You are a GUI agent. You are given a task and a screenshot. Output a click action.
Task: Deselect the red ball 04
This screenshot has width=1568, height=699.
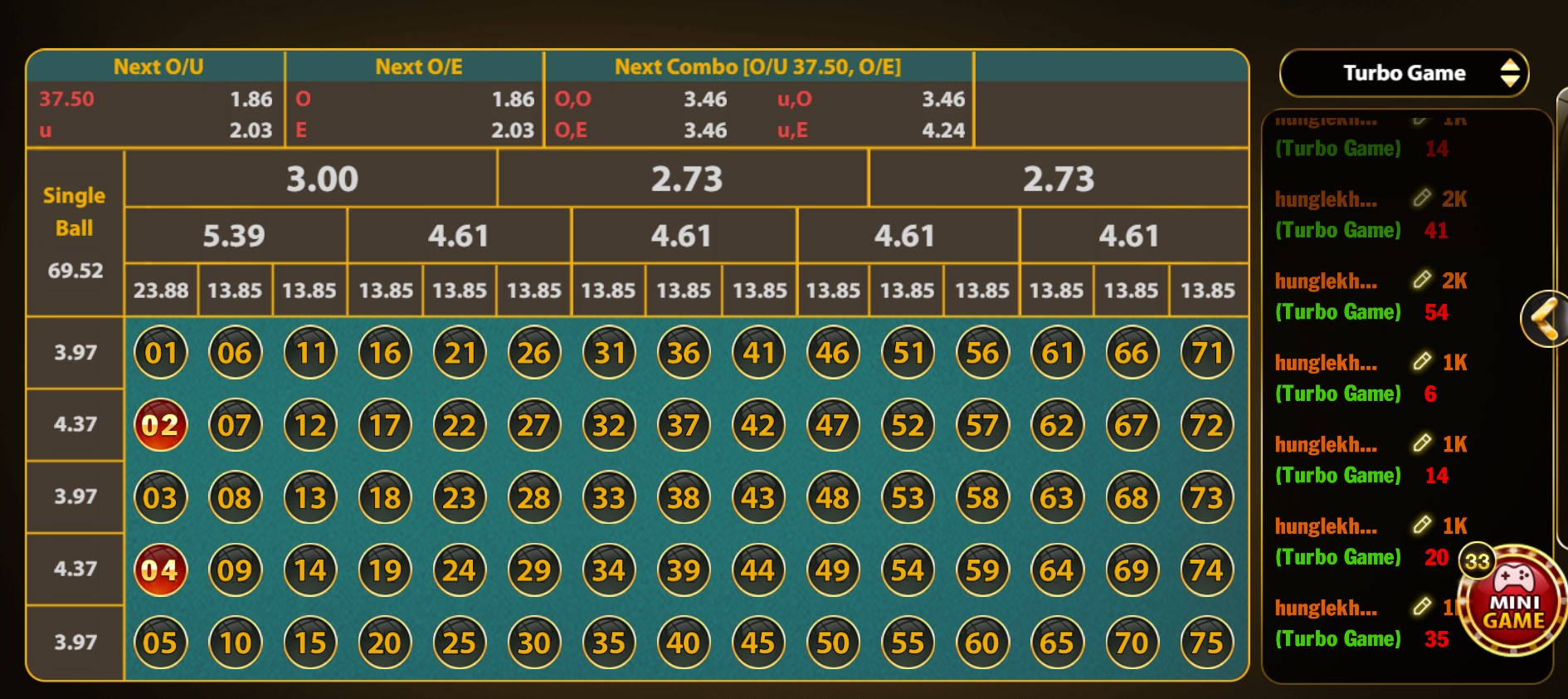(x=161, y=570)
